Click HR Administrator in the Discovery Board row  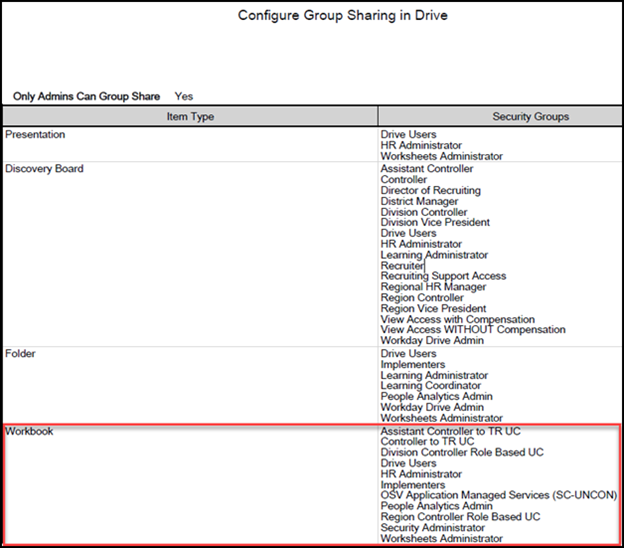(421, 244)
